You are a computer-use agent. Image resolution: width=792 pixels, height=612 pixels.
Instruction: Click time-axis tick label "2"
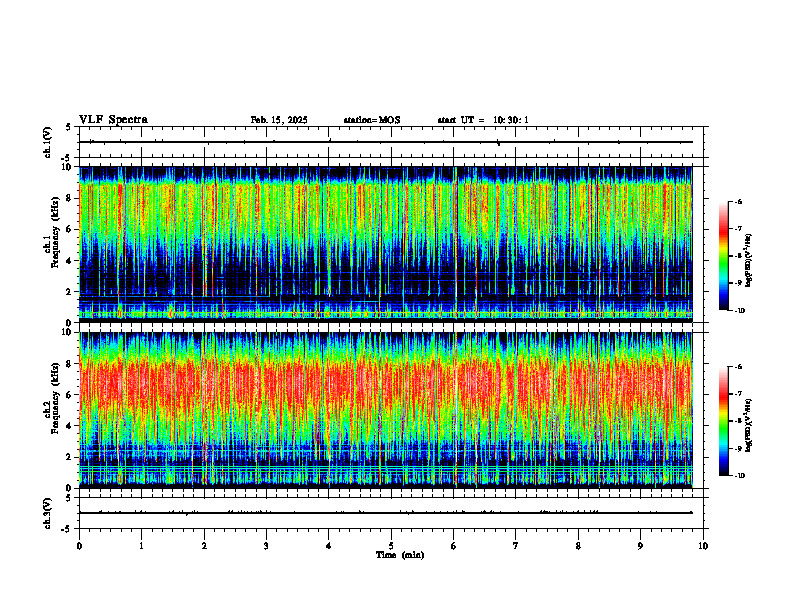(x=204, y=546)
